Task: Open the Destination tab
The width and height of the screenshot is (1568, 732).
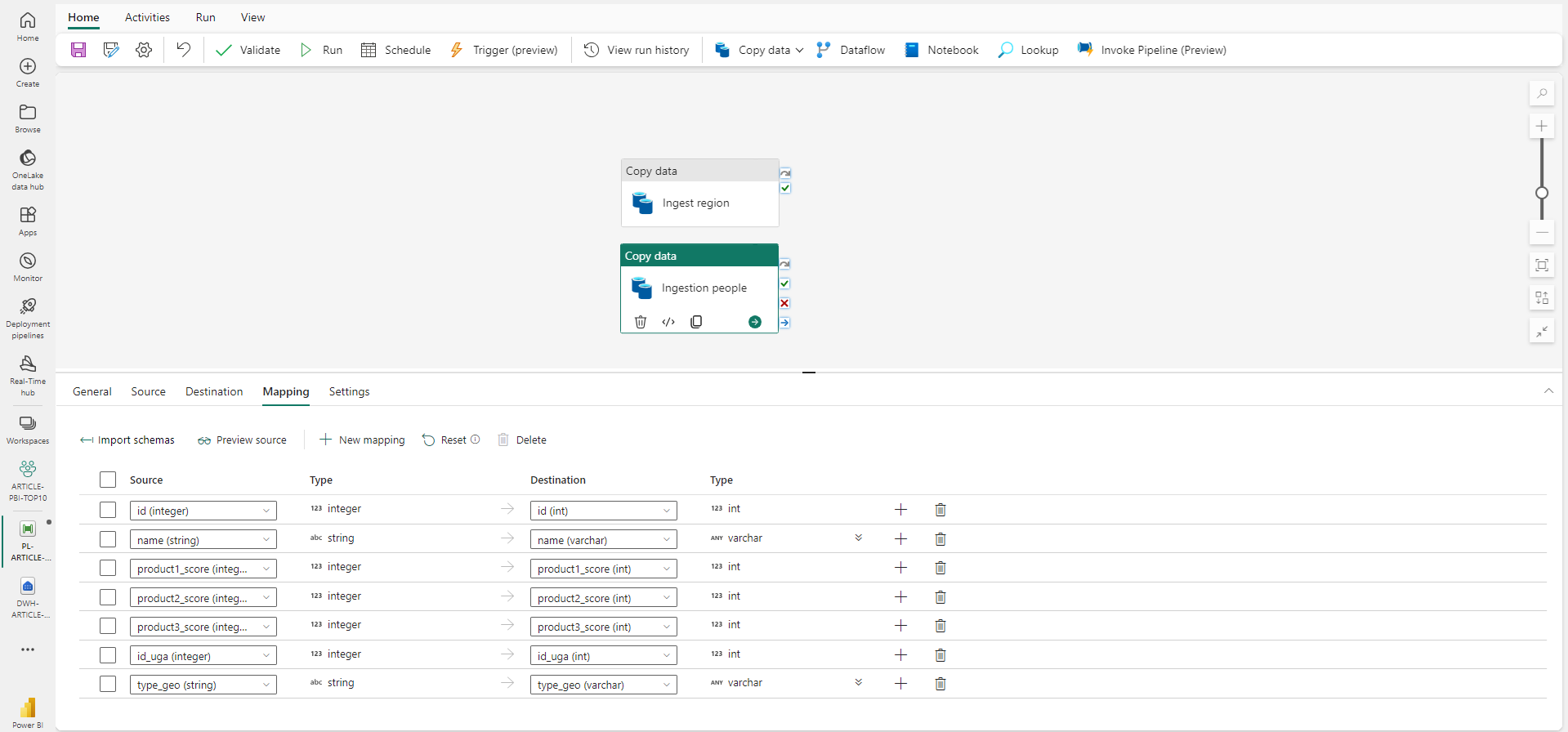Action: point(214,391)
